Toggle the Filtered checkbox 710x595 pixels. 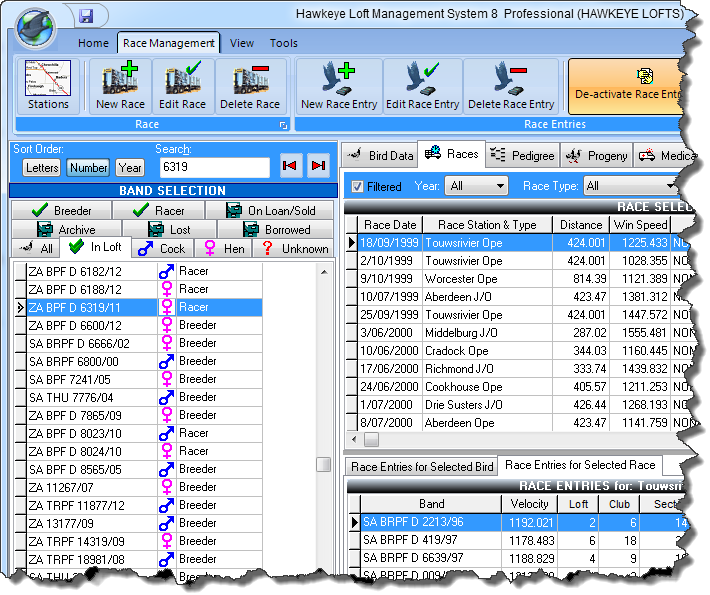coord(358,186)
